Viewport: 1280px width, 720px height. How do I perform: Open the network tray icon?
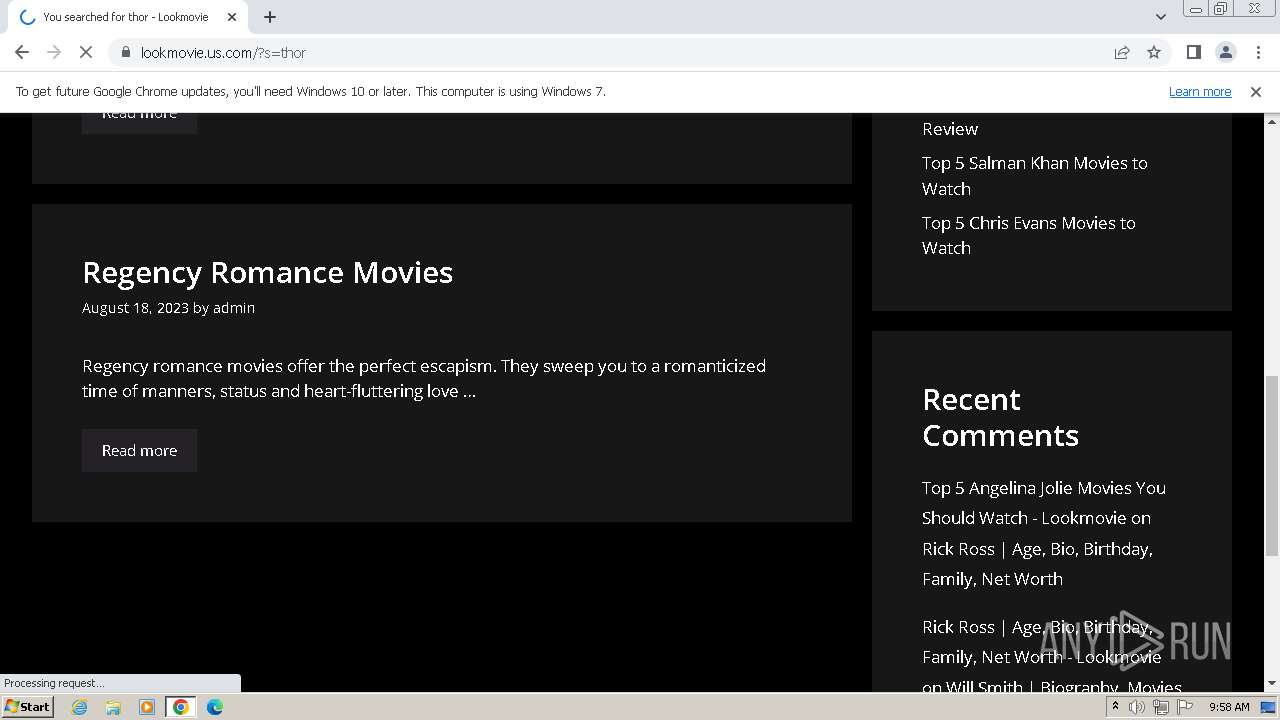tap(1161, 707)
